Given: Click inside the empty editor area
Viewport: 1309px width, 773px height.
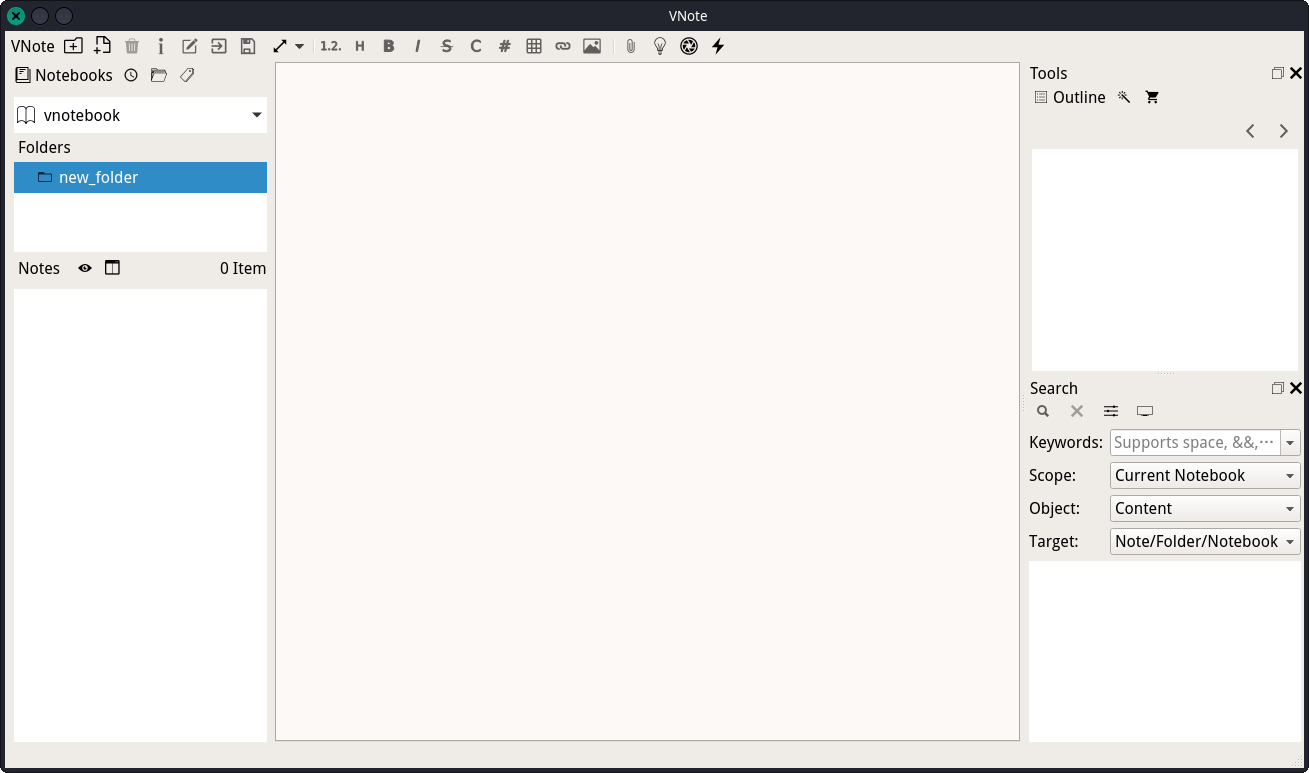Looking at the screenshot, I should [647, 402].
